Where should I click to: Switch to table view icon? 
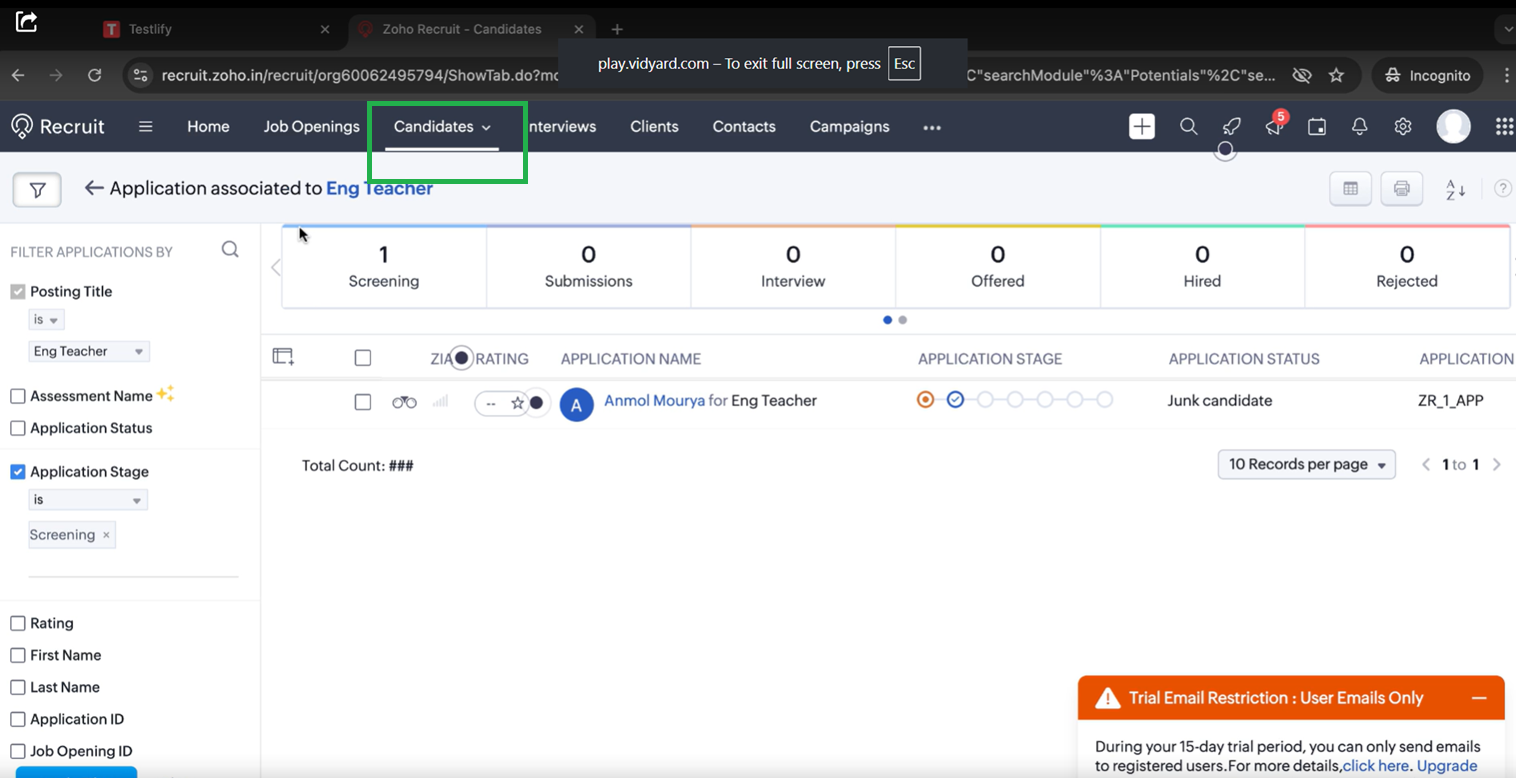pyautogui.click(x=1350, y=188)
